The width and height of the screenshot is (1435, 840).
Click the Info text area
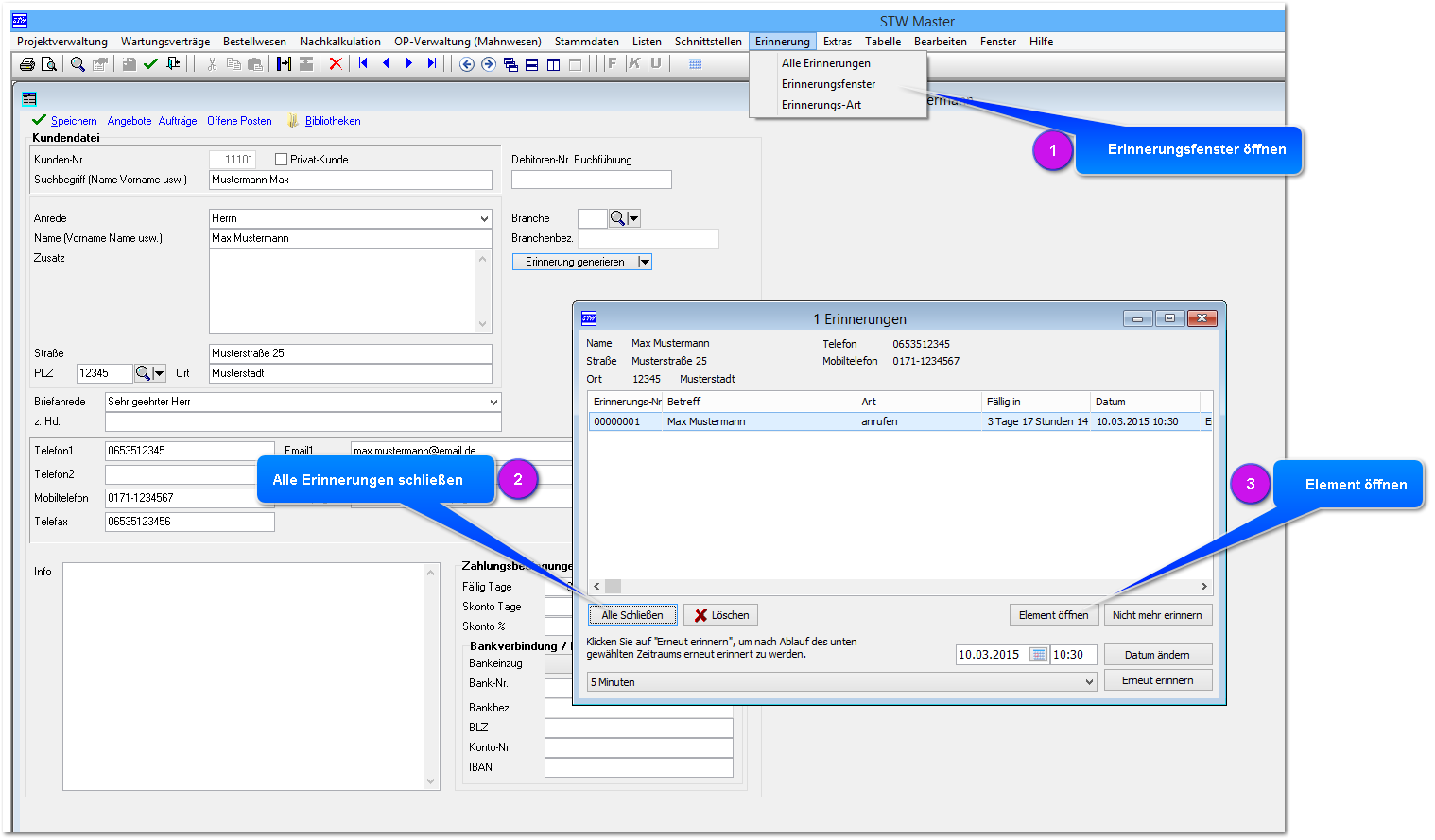[x=251, y=677]
